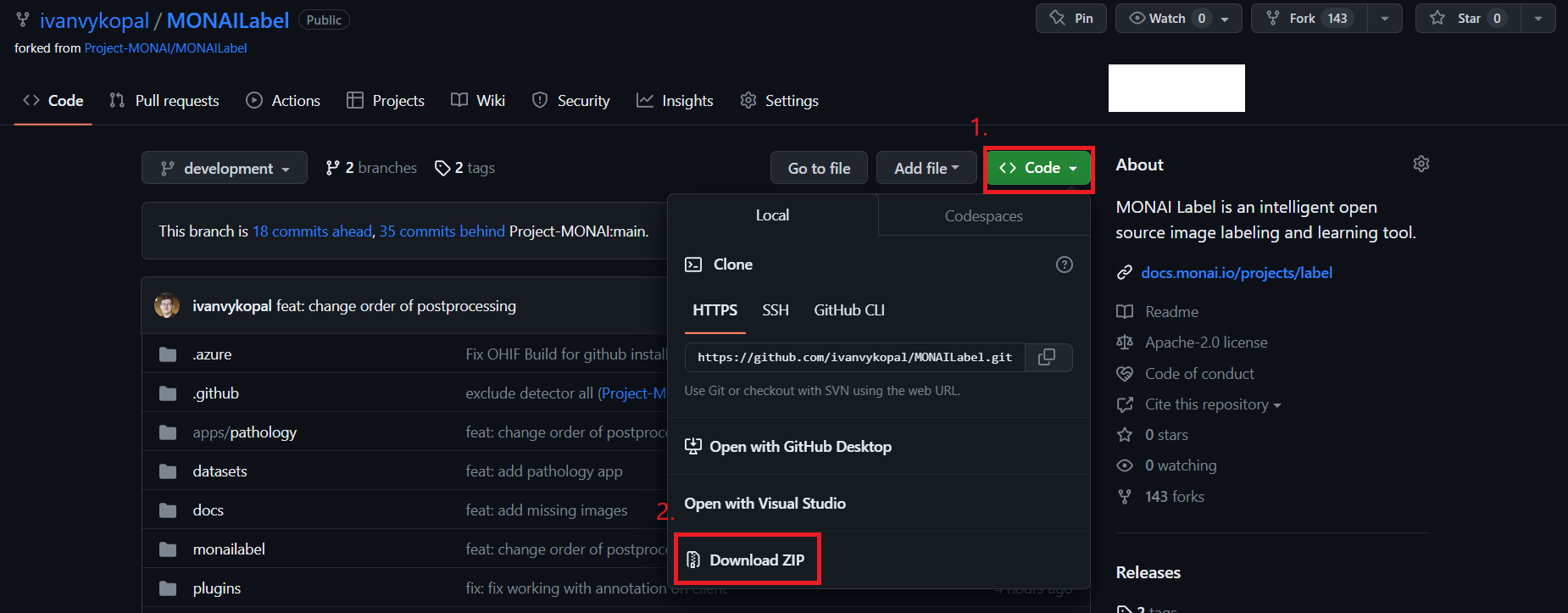Go to the Security tab
The image size is (1568, 613).
tap(570, 100)
